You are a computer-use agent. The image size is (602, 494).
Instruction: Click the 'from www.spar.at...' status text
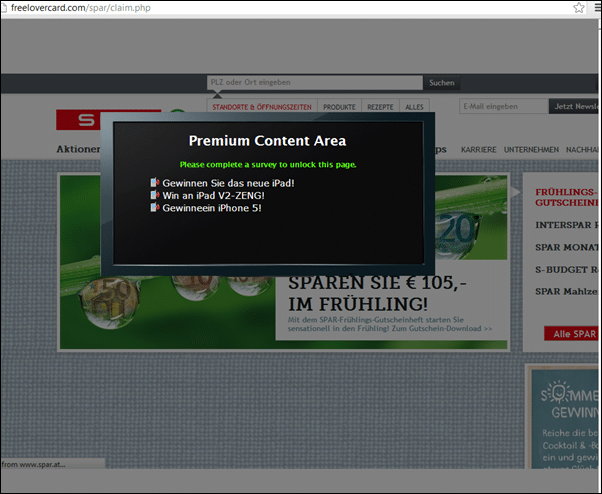(33, 464)
